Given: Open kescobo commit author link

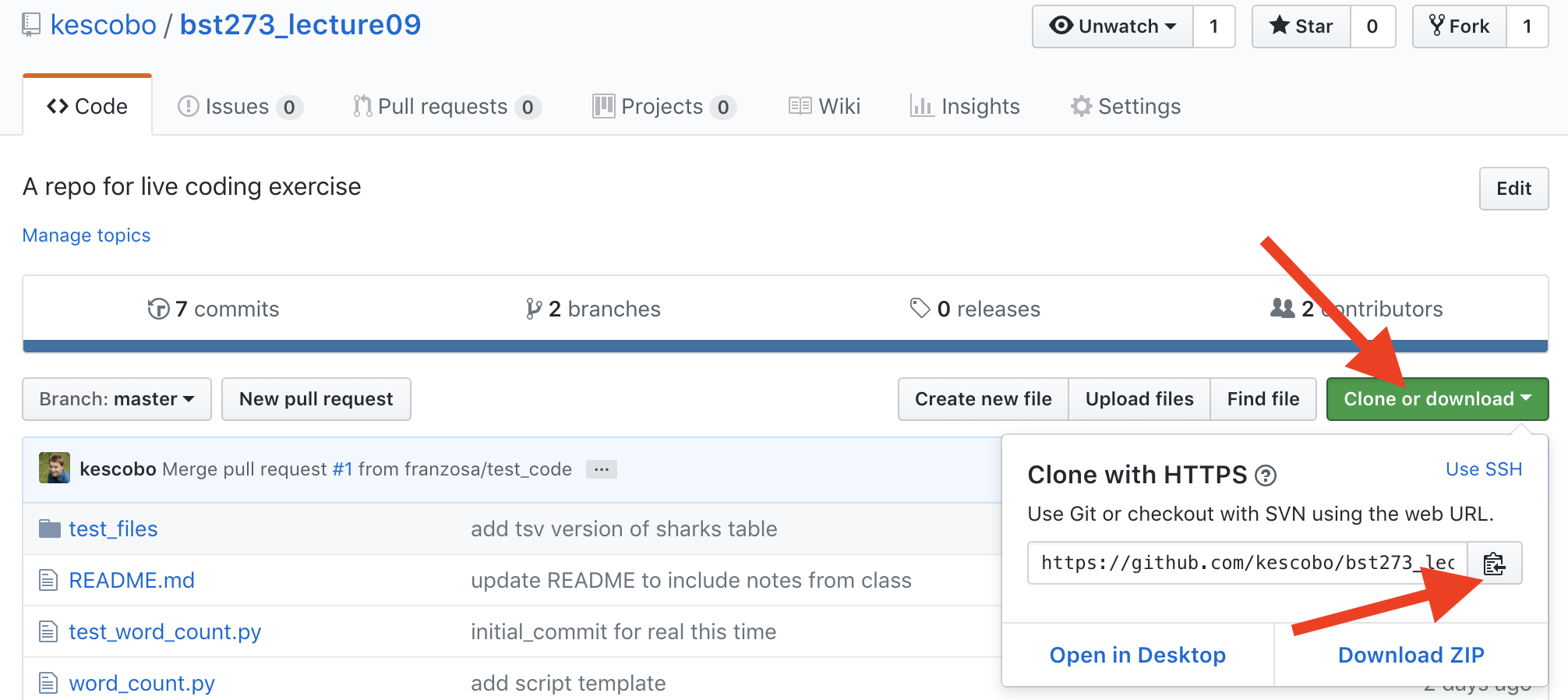Looking at the screenshot, I should coord(118,469).
